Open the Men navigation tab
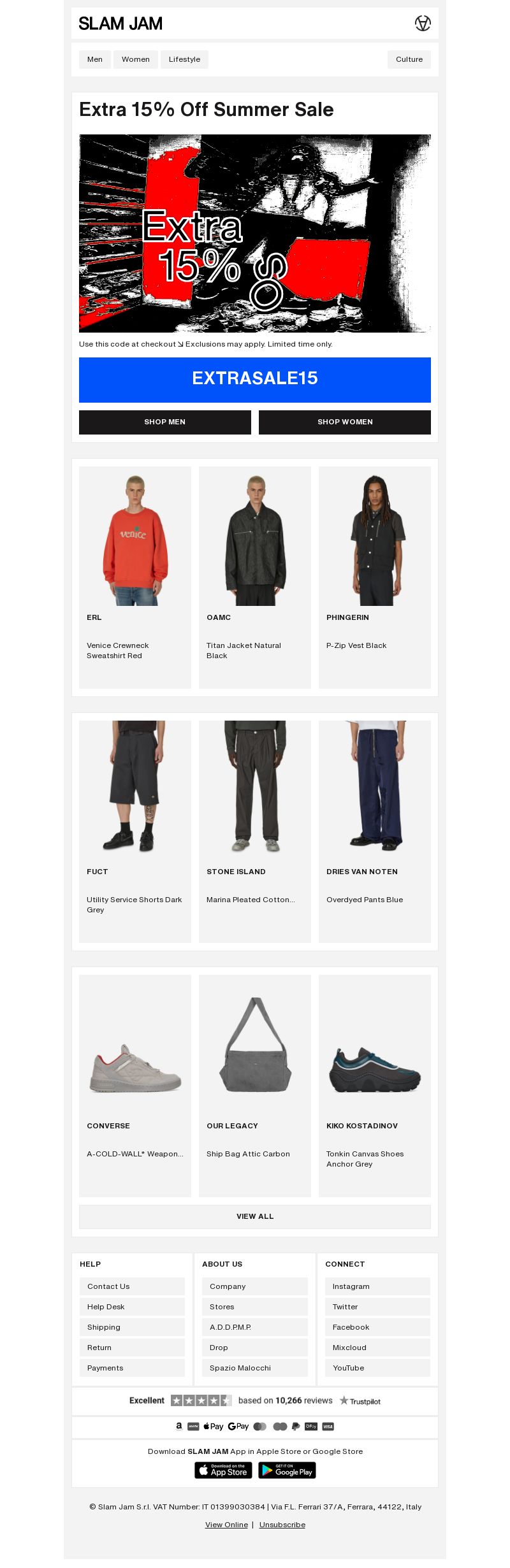 [x=95, y=59]
